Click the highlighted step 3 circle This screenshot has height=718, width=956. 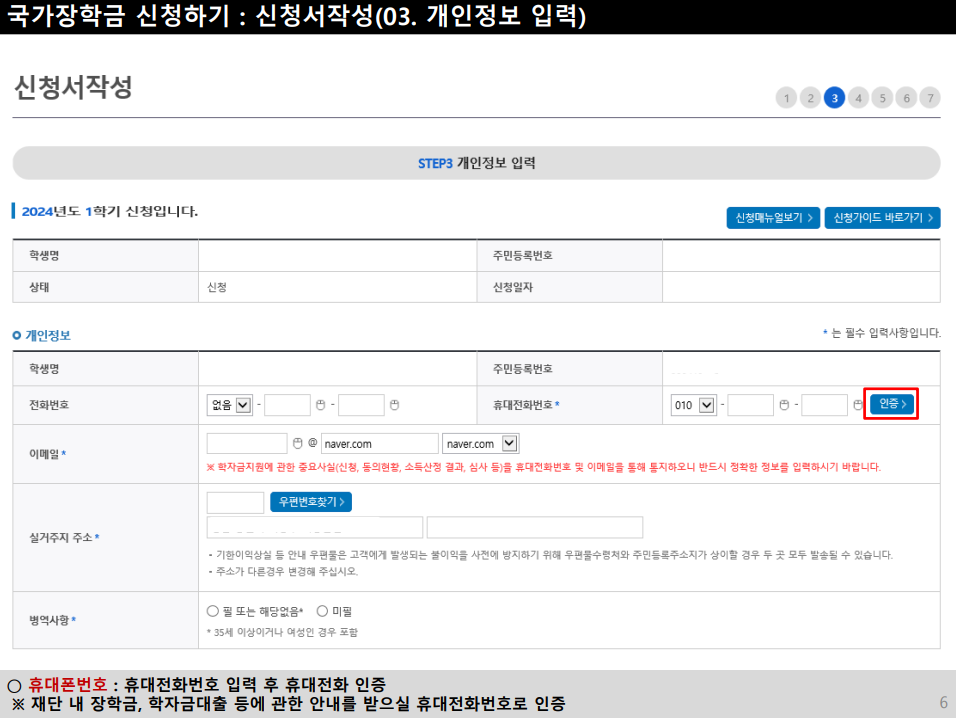(x=834, y=97)
